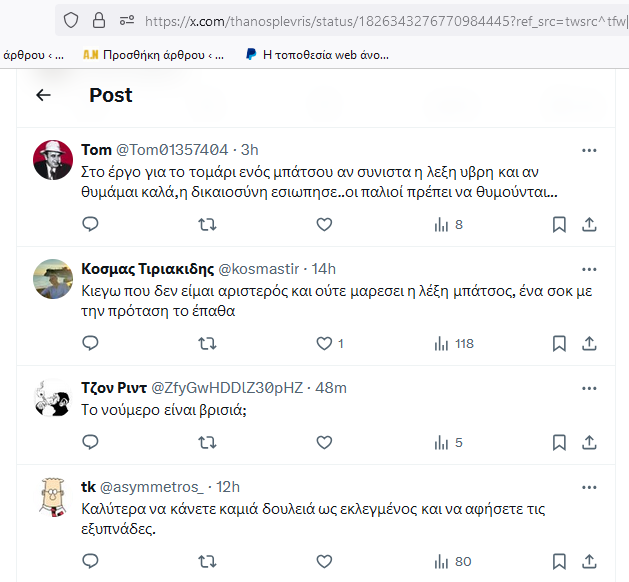Screen dimensions: 629x582
Task: Expand more menu on tk's reply
Action: 589,487
